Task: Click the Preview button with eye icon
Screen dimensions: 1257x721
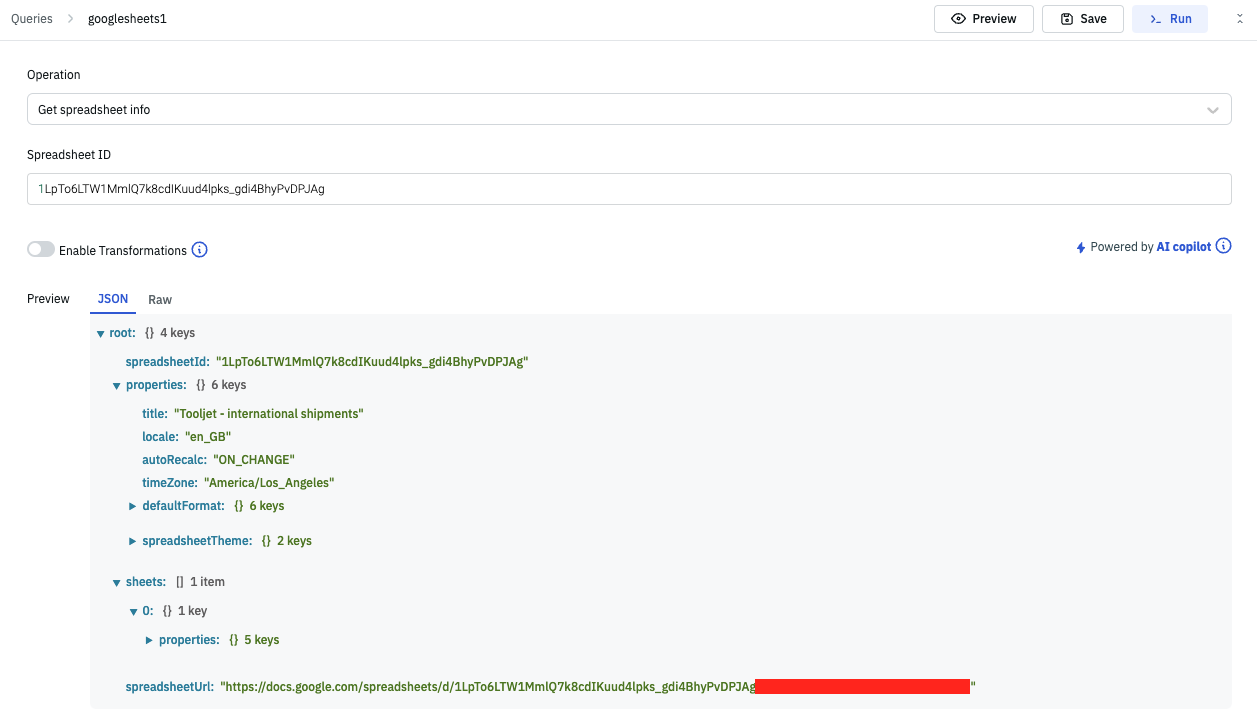Action: pos(983,19)
